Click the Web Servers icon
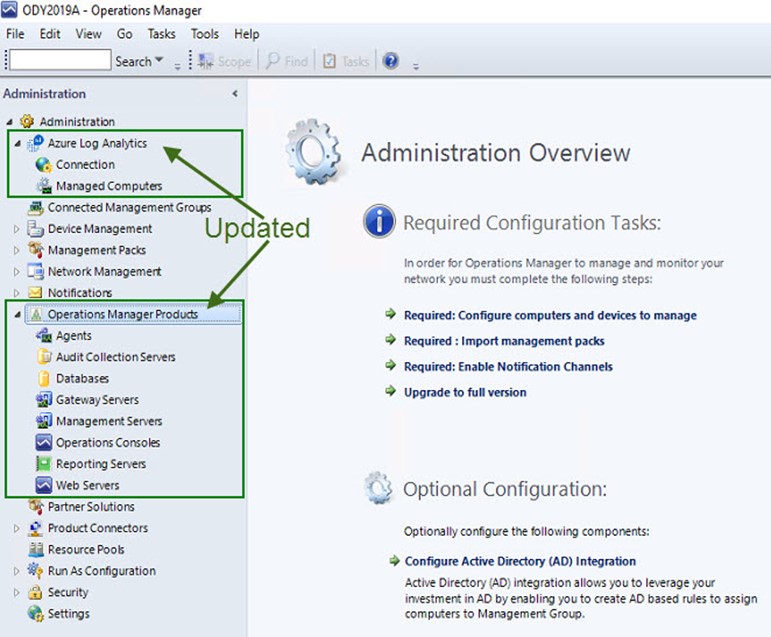The image size is (771, 637). (44, 486)
